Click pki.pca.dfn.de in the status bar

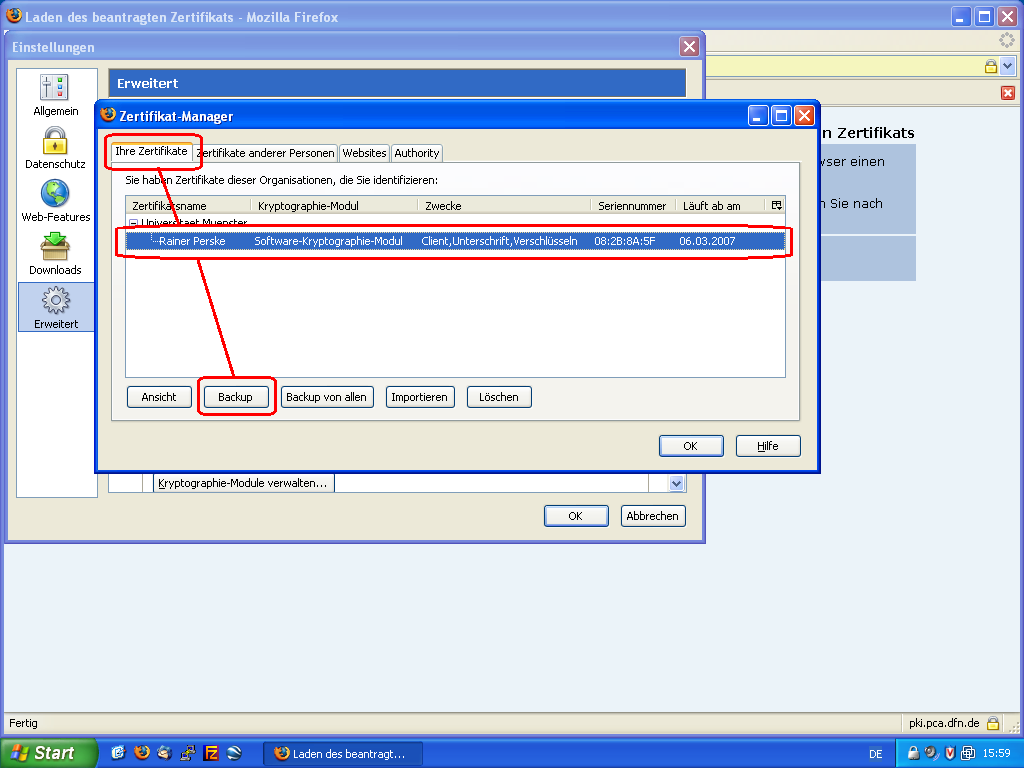tap(944, 723)
